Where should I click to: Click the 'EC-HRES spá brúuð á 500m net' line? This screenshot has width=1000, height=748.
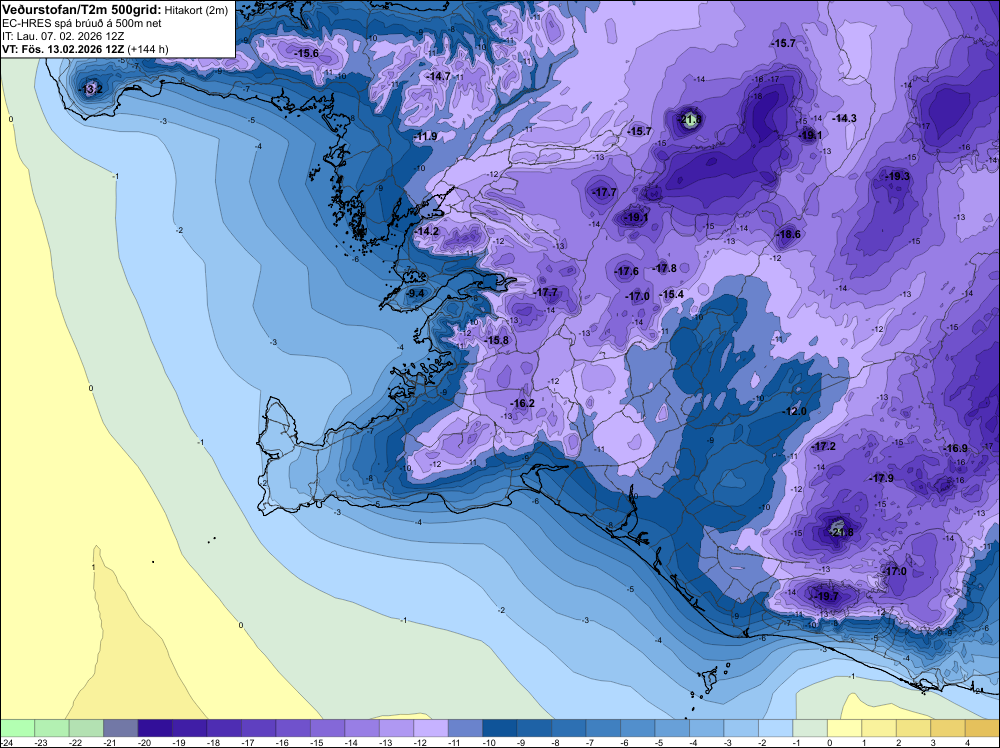click(x=82, y=24)
